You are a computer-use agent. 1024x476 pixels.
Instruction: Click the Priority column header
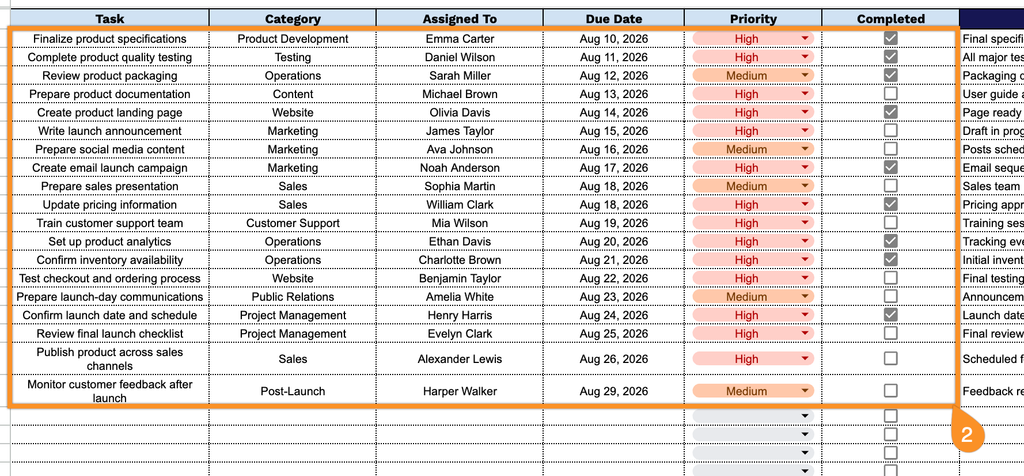pyautogui.click(x=753, y=19)
